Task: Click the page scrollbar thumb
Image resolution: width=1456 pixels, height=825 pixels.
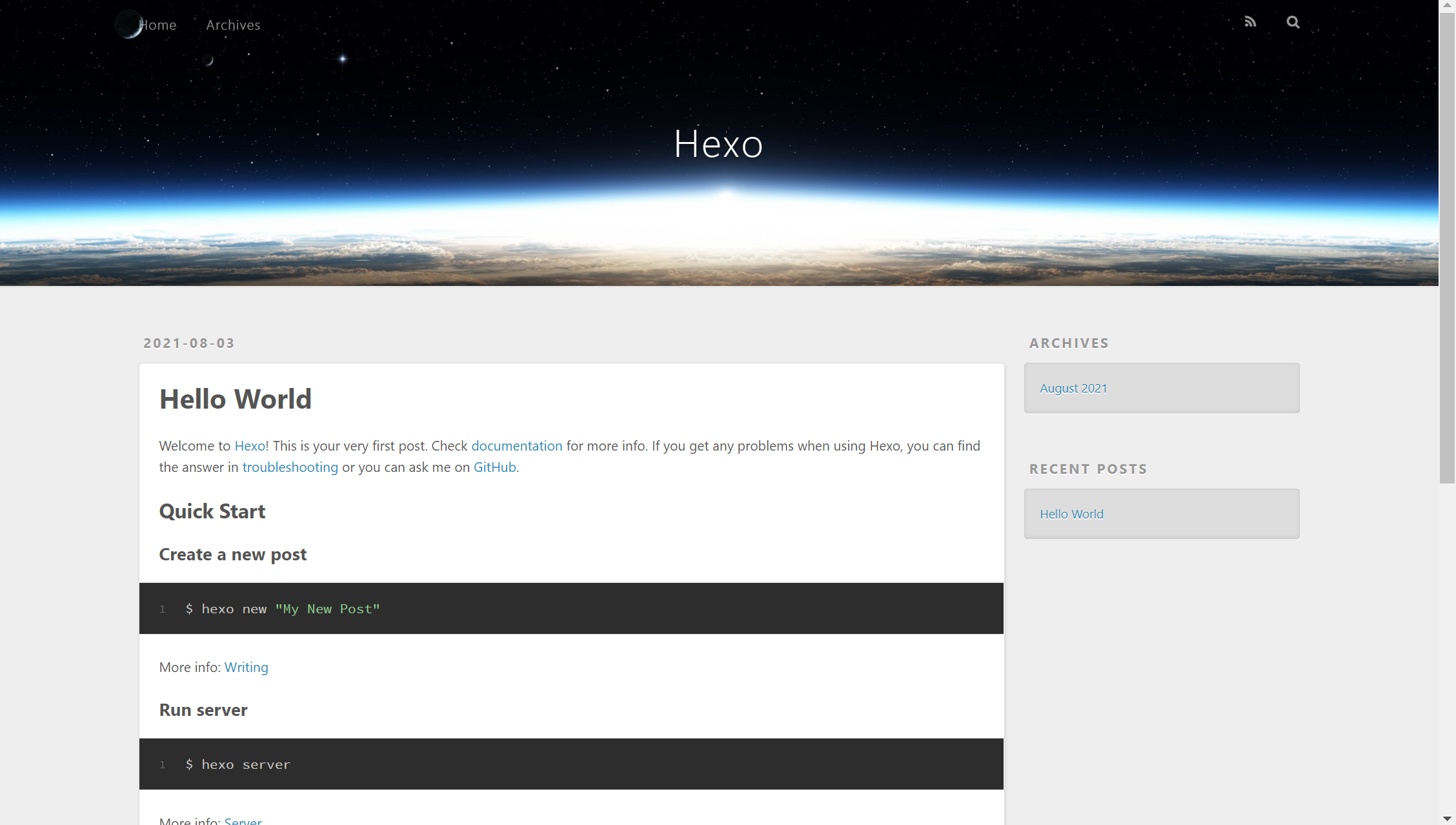Action: click(1447, 247)
